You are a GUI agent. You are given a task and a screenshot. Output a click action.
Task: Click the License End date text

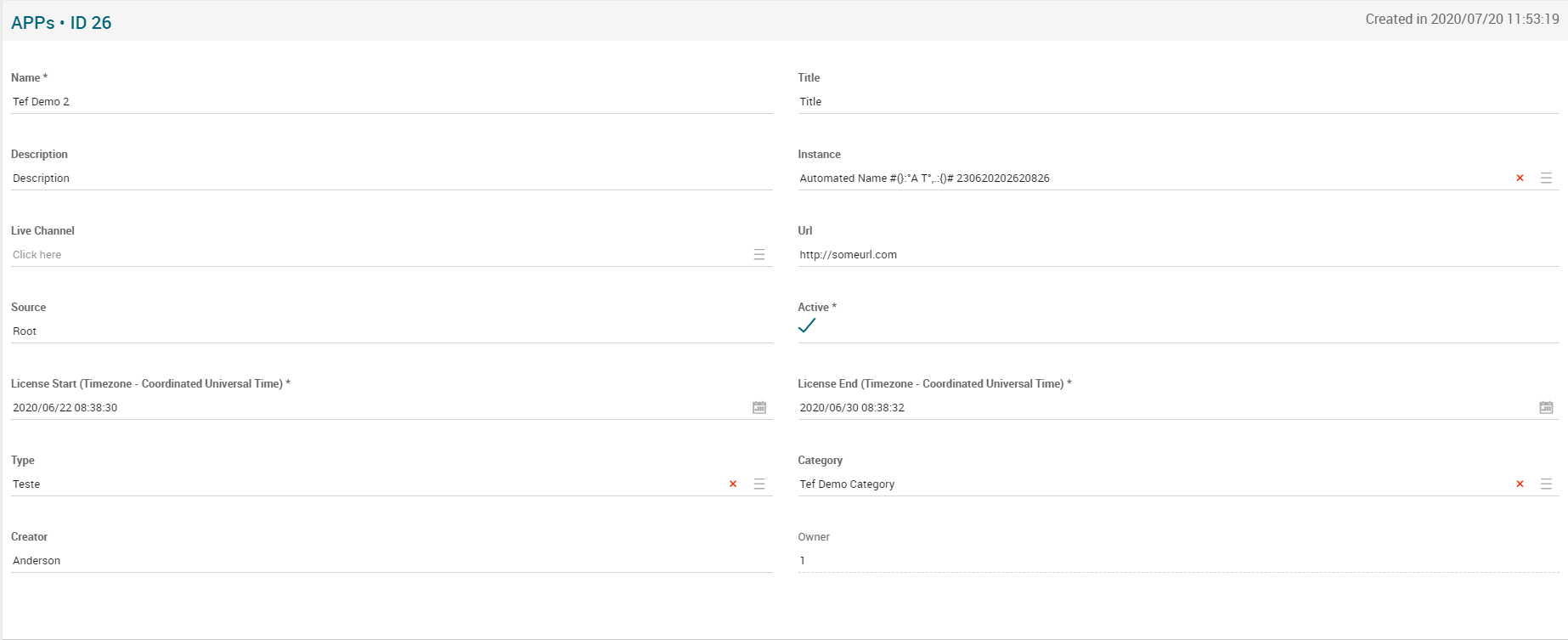[x=852, y=408]
